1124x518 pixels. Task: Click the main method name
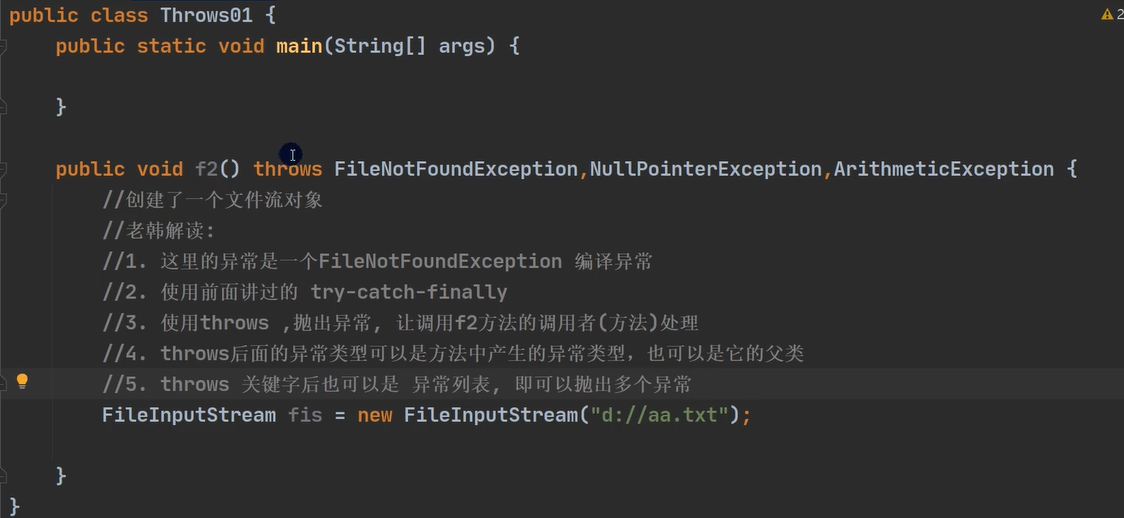click(x=300, y=46)
